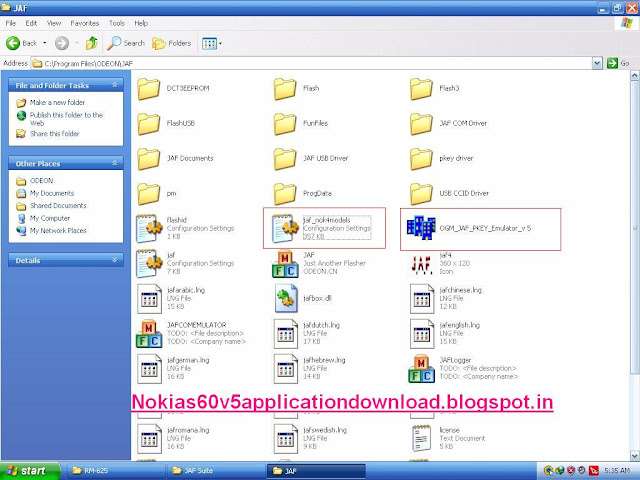Screen dimensions: 640x480
Task: Open the Start menu button
Action: (x=30, y=471)
